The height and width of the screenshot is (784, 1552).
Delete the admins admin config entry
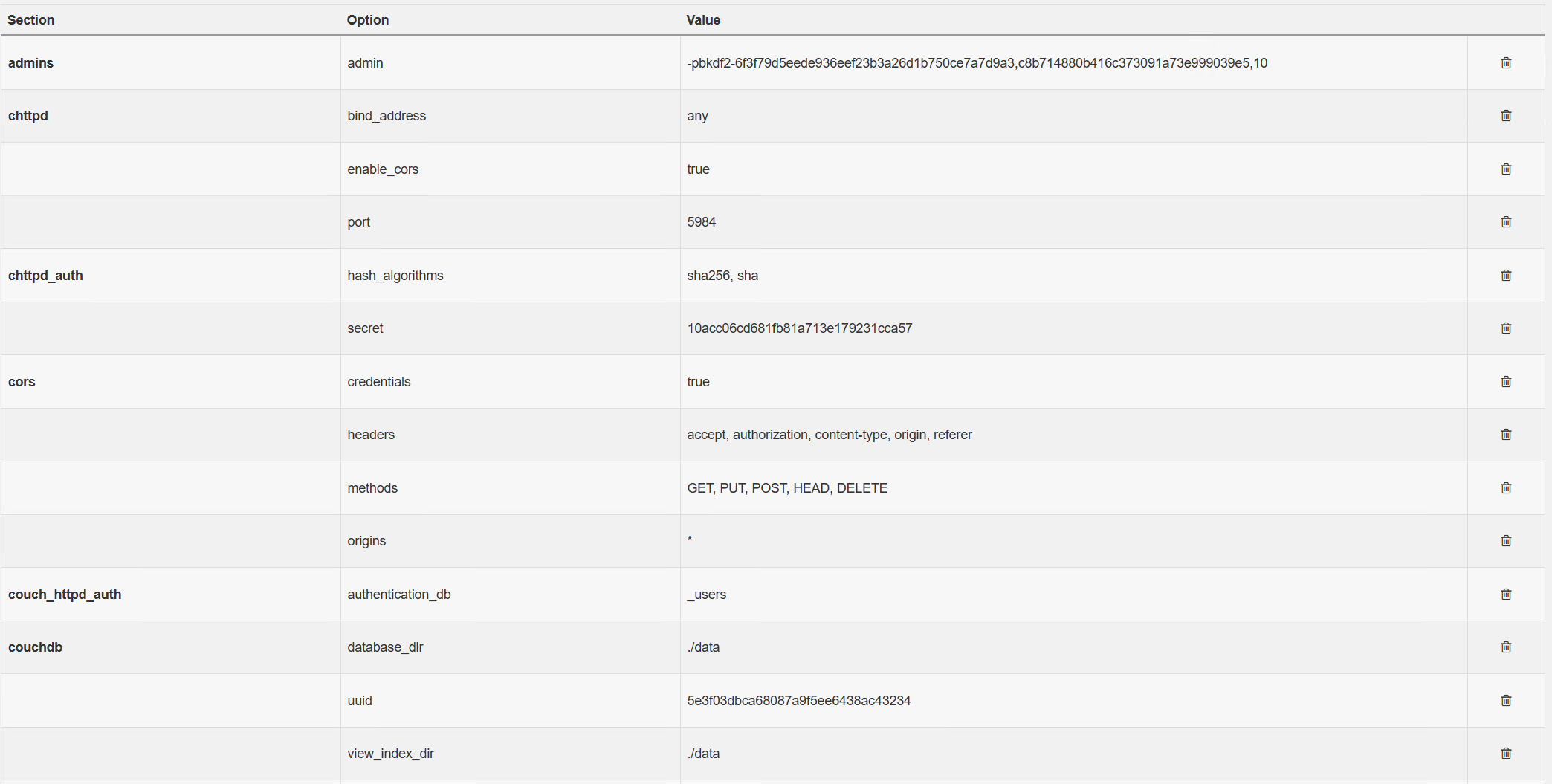(x=1506, y=63)
